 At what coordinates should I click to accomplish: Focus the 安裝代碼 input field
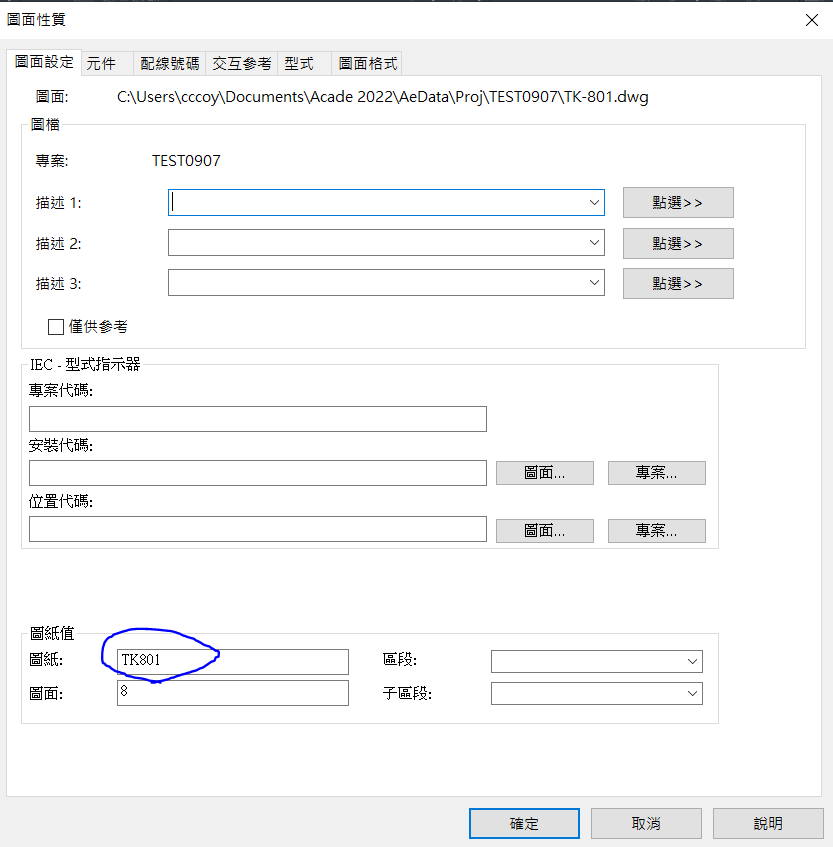(258, 473)
